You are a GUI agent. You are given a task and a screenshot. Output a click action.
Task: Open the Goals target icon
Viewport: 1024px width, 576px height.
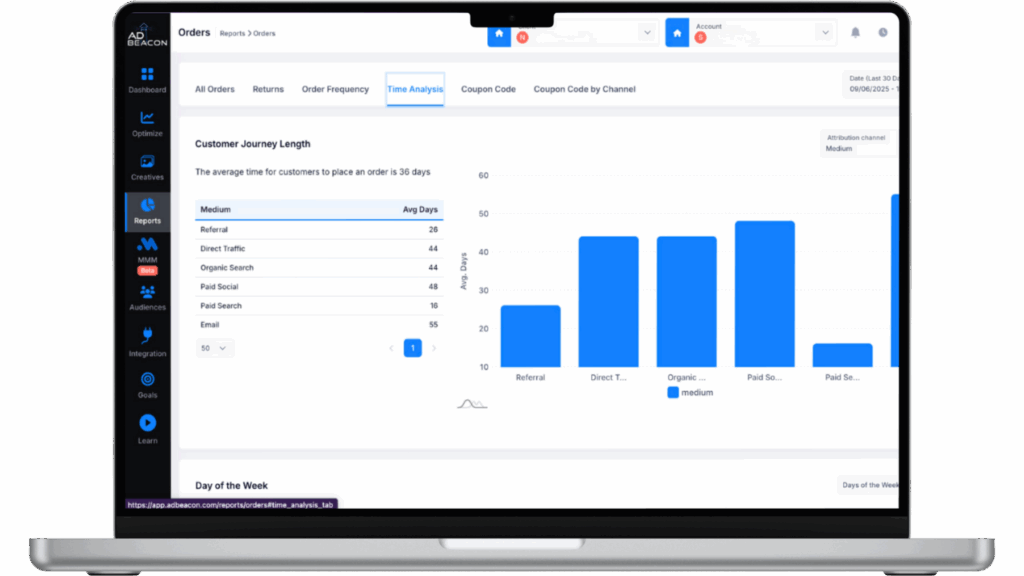[x=147, y=380]
